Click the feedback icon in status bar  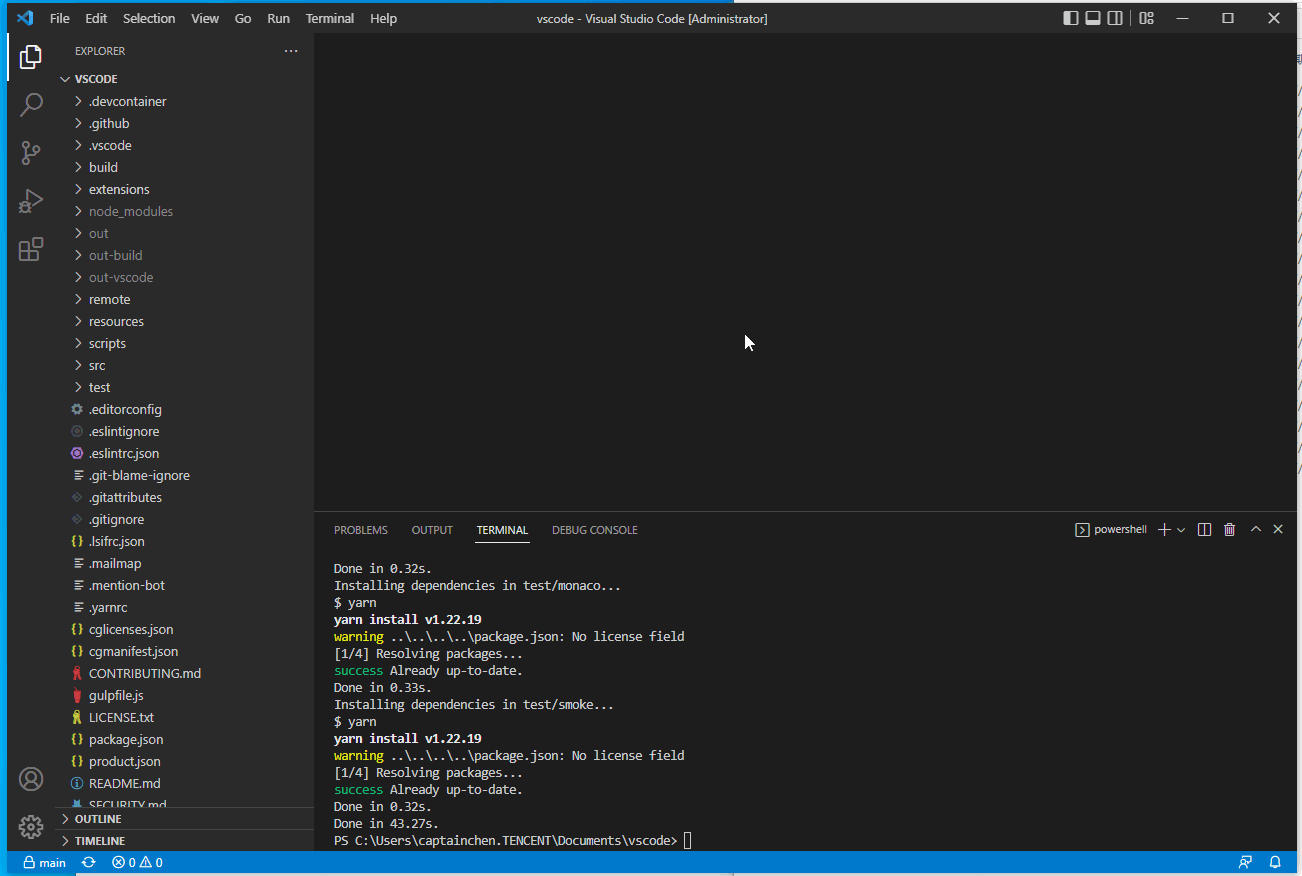pyautogui.click(x=1245, y=862)
